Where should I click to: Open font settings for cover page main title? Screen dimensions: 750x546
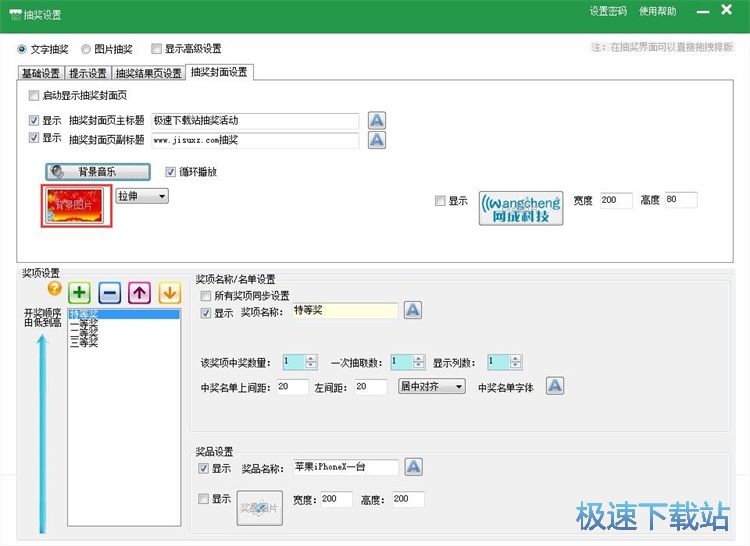tap(376, 120)
